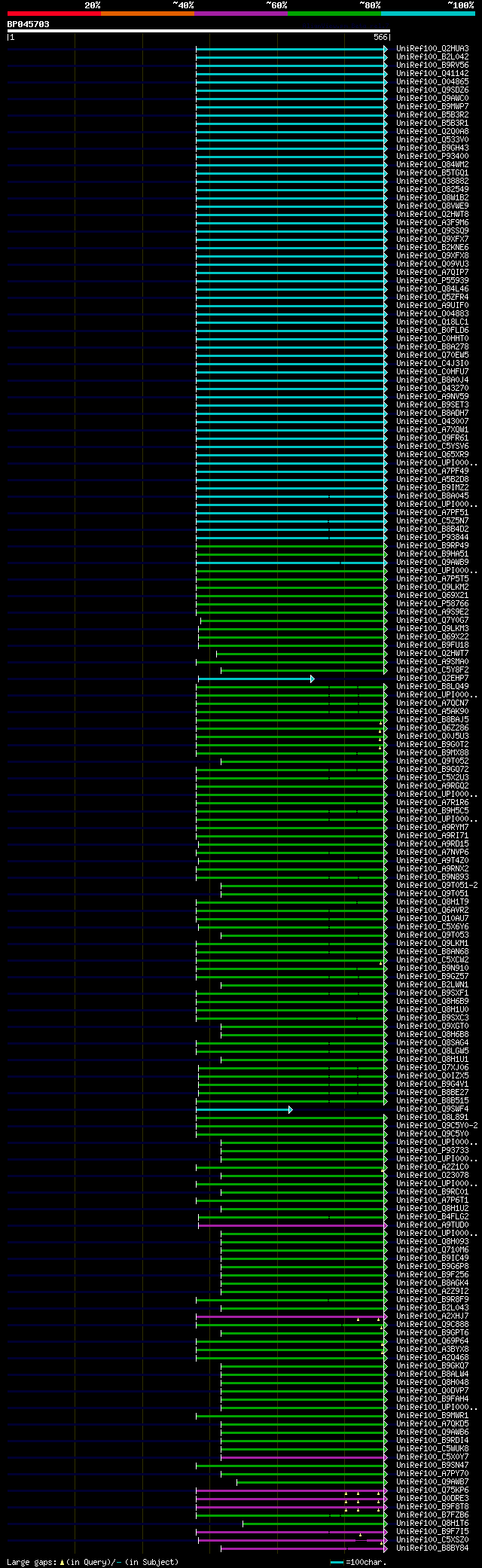Open the UniRef100_Q9T051-2 isoform label
482x1568 pixels.
tap(437, 885)
